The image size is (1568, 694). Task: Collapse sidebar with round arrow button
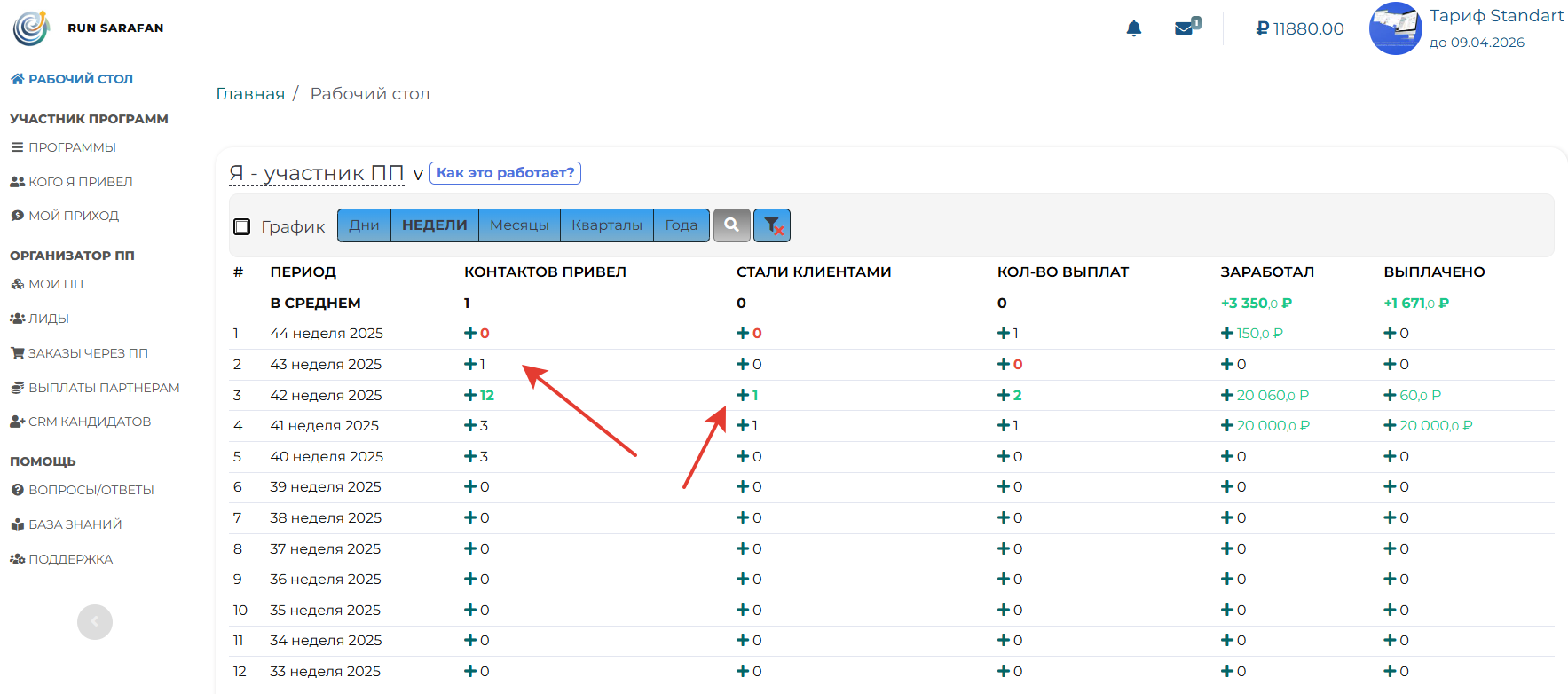coord(95,622)
